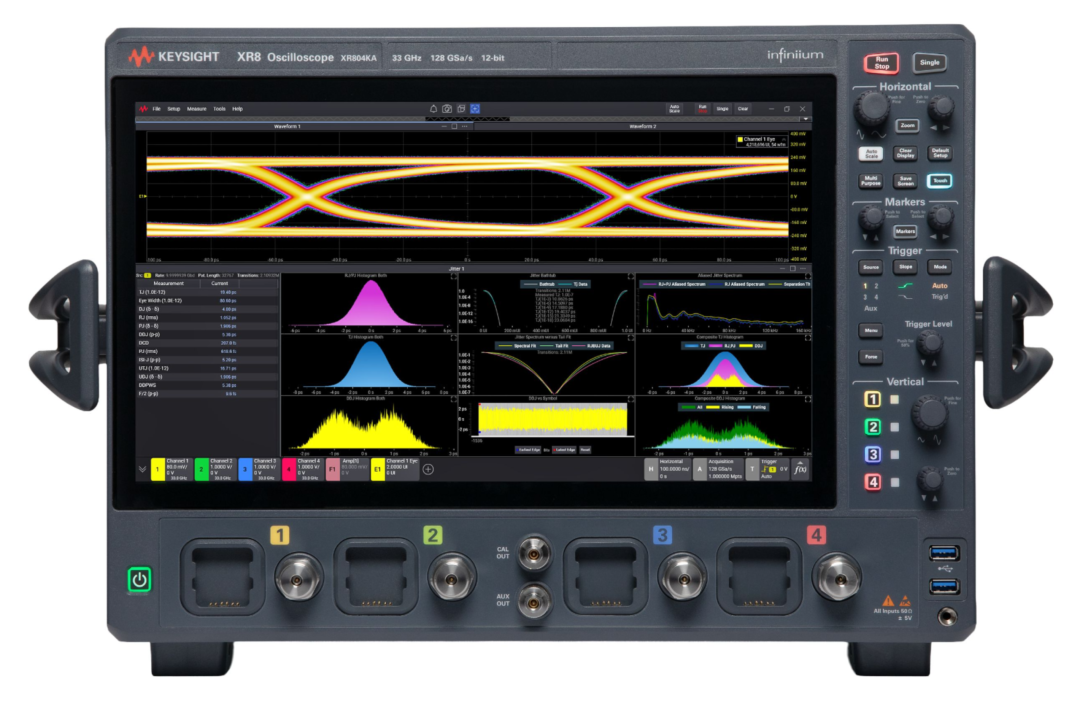Screen dimensions: 1080x717
Task: Click the CAL OUT connector
Action: [534, 552]
